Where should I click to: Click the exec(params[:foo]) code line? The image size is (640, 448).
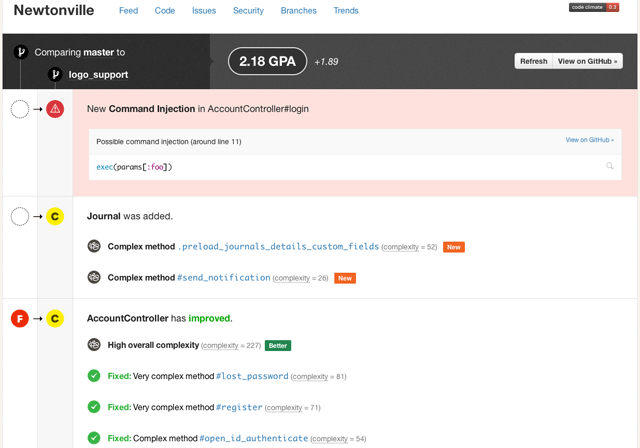point(134,167)
